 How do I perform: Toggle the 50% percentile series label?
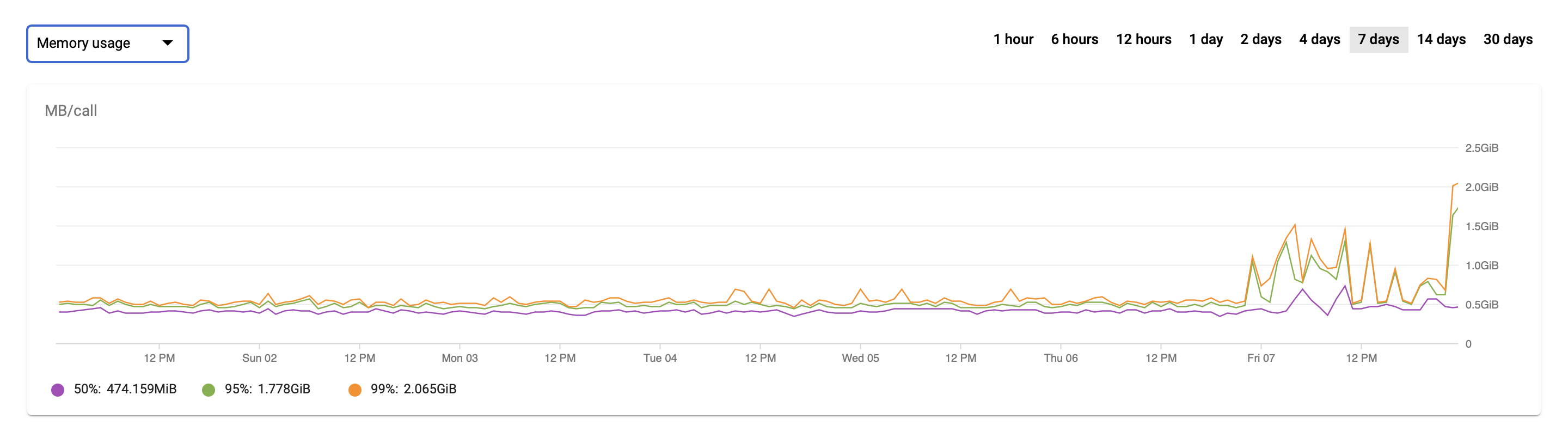(x=125, y=390)
